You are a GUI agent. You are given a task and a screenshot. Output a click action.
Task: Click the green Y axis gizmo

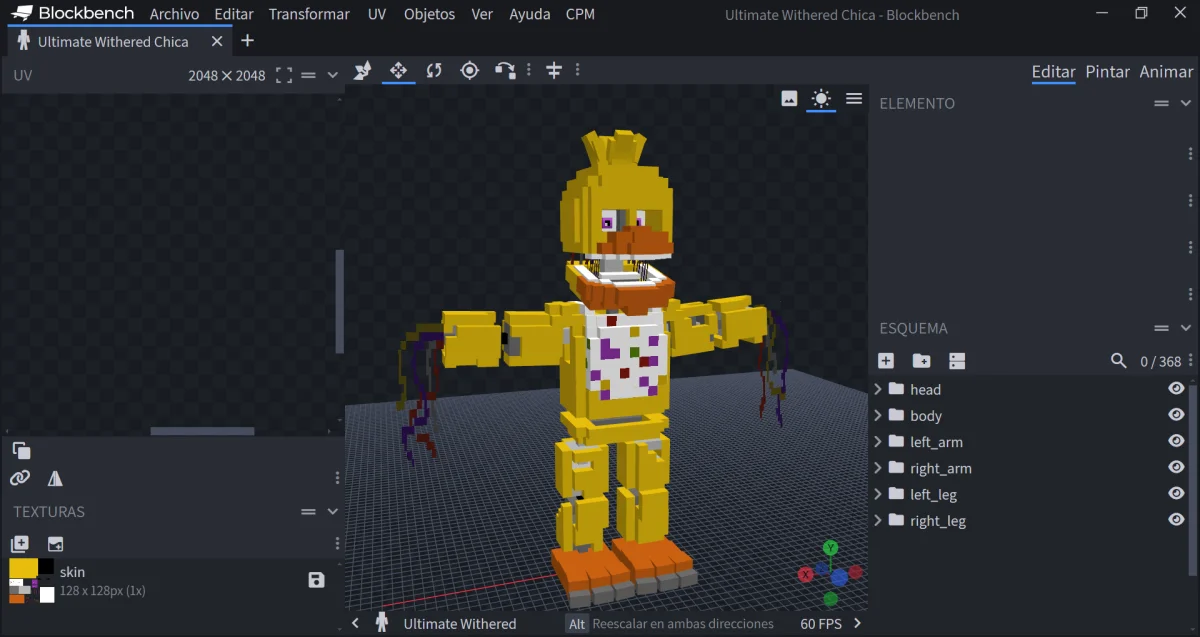[830, 548]
